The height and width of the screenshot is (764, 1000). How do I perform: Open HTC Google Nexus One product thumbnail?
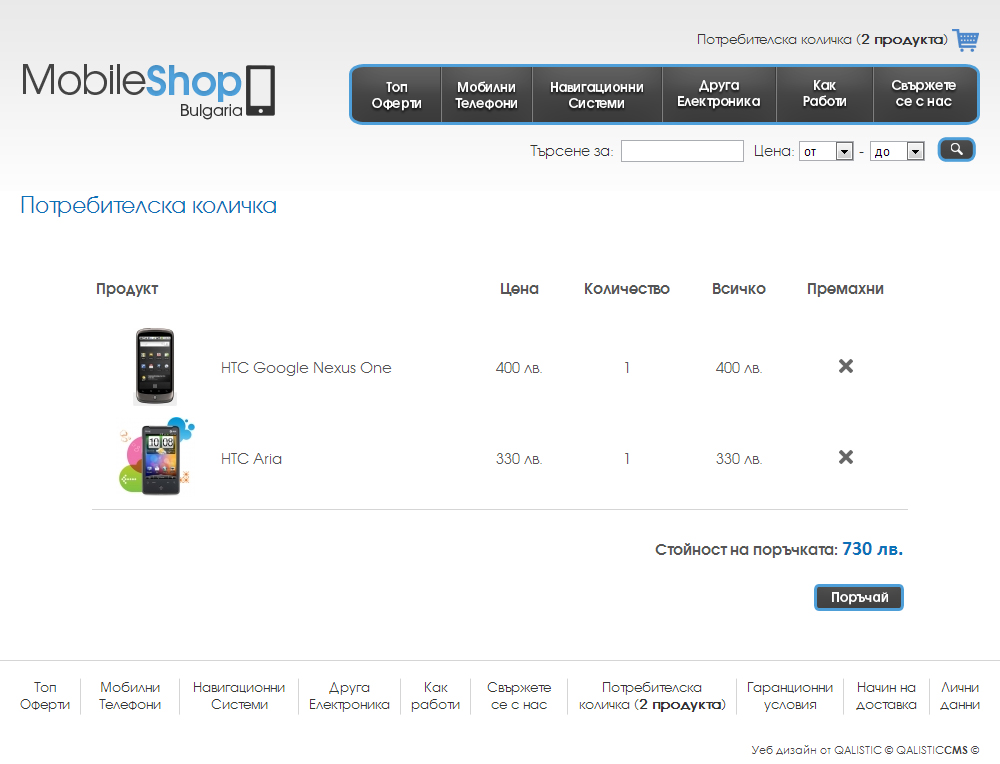[154, 367]
